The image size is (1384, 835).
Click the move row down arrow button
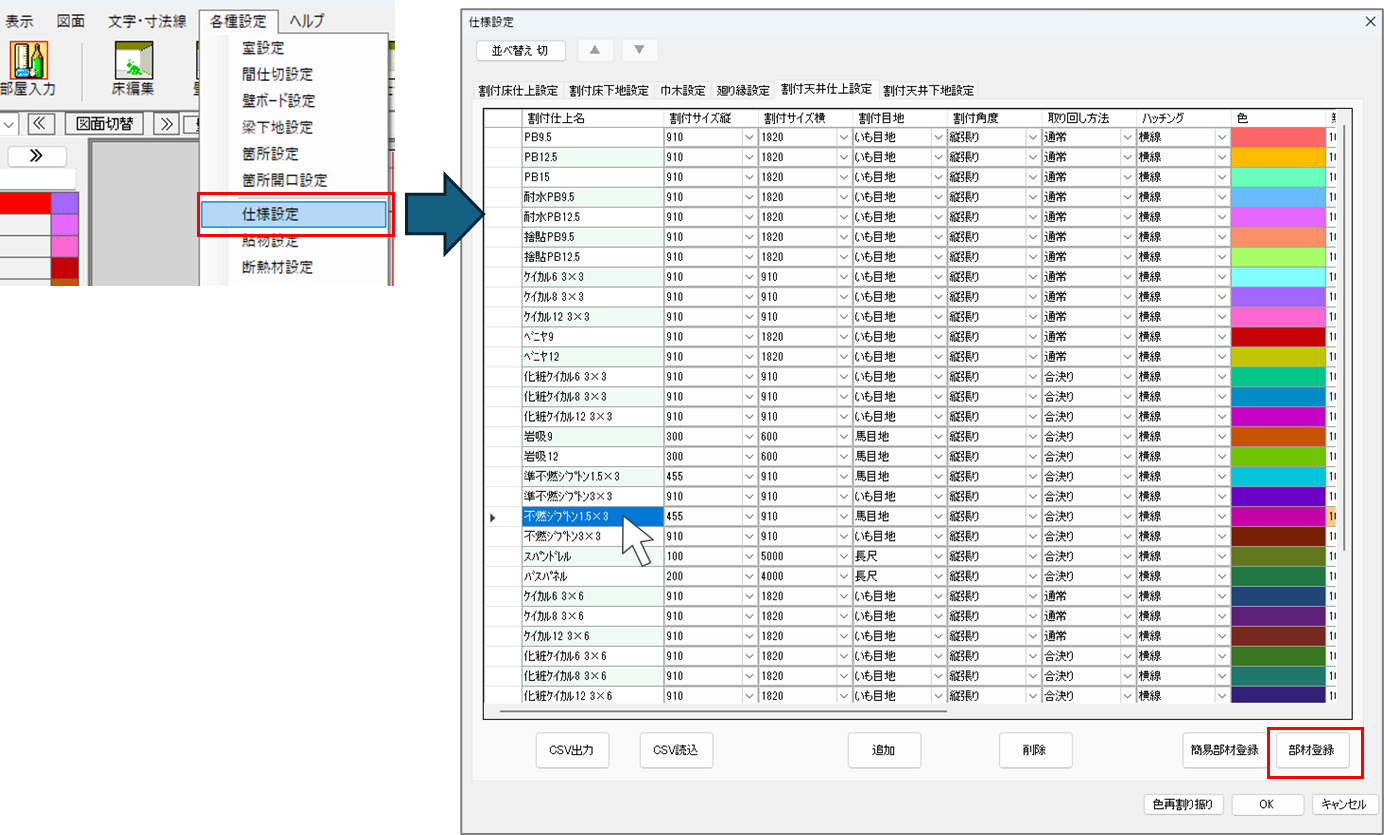[640, 50]
